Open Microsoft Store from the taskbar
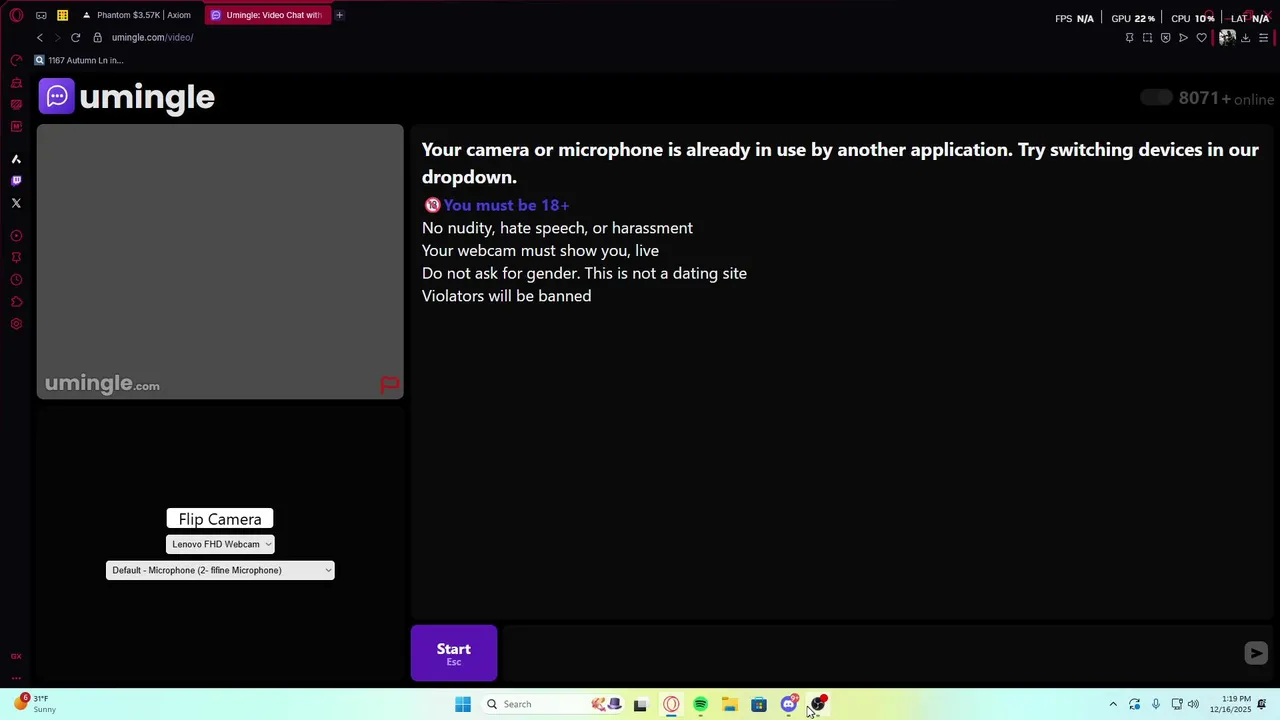The height and width of the screenshot is (720, 1280). [x=759, y=704]
